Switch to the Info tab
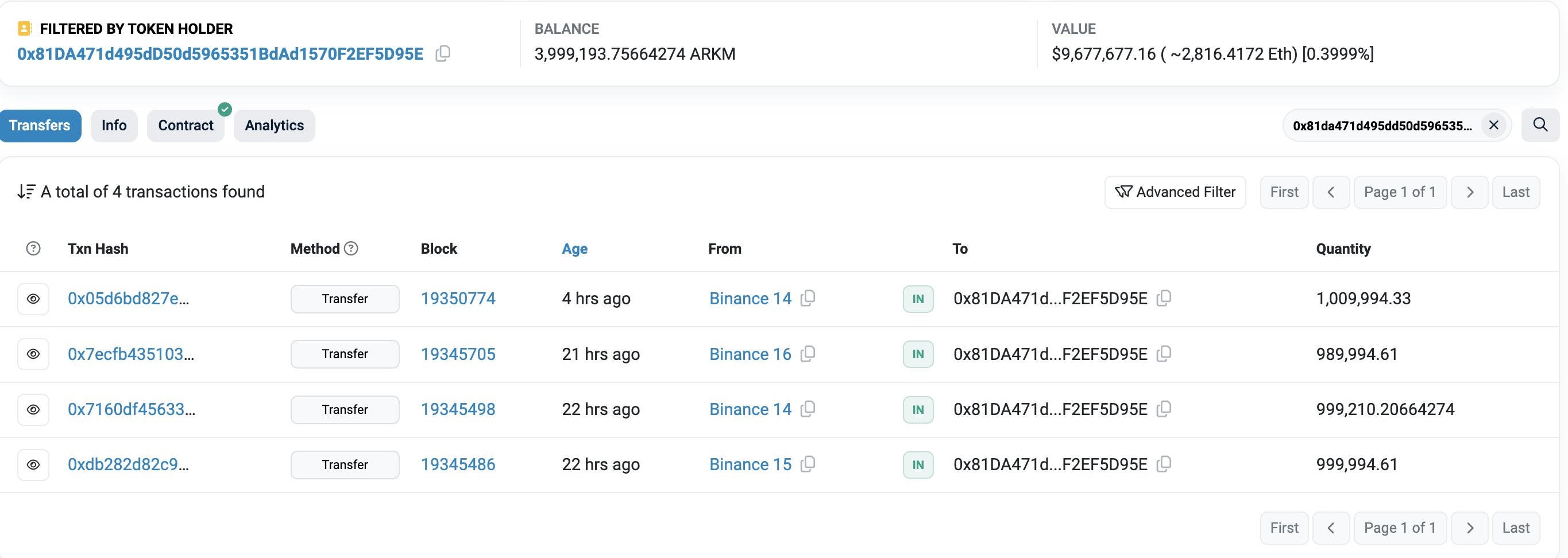Viewport: 1568px width, 558px height. 114,125
